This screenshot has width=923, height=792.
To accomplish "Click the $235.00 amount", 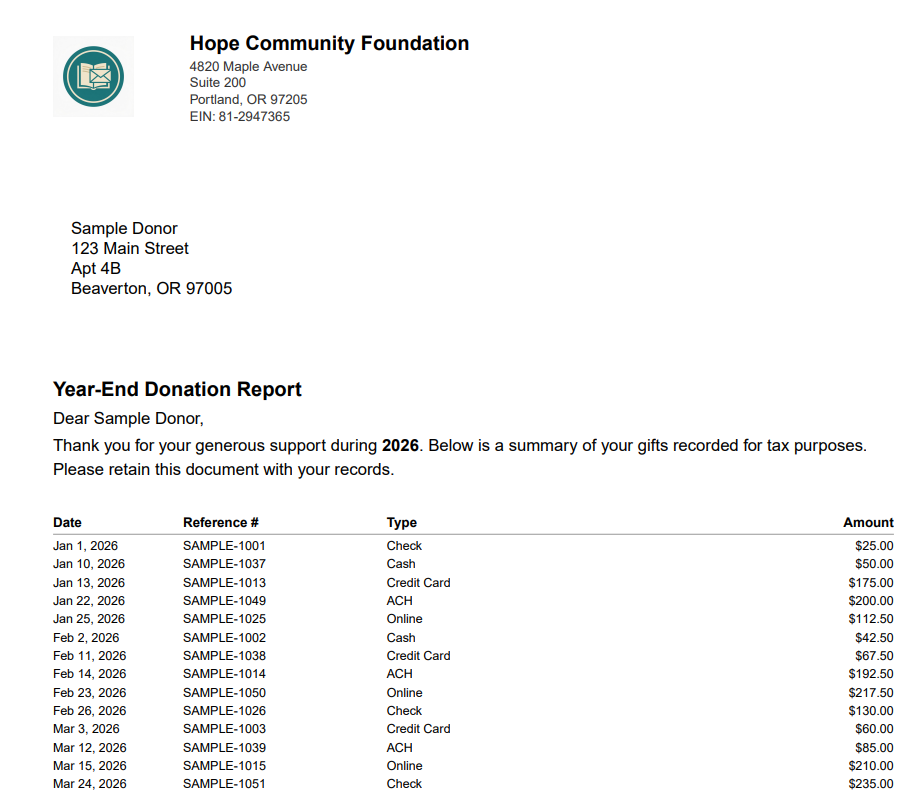I will pos(871,784).
